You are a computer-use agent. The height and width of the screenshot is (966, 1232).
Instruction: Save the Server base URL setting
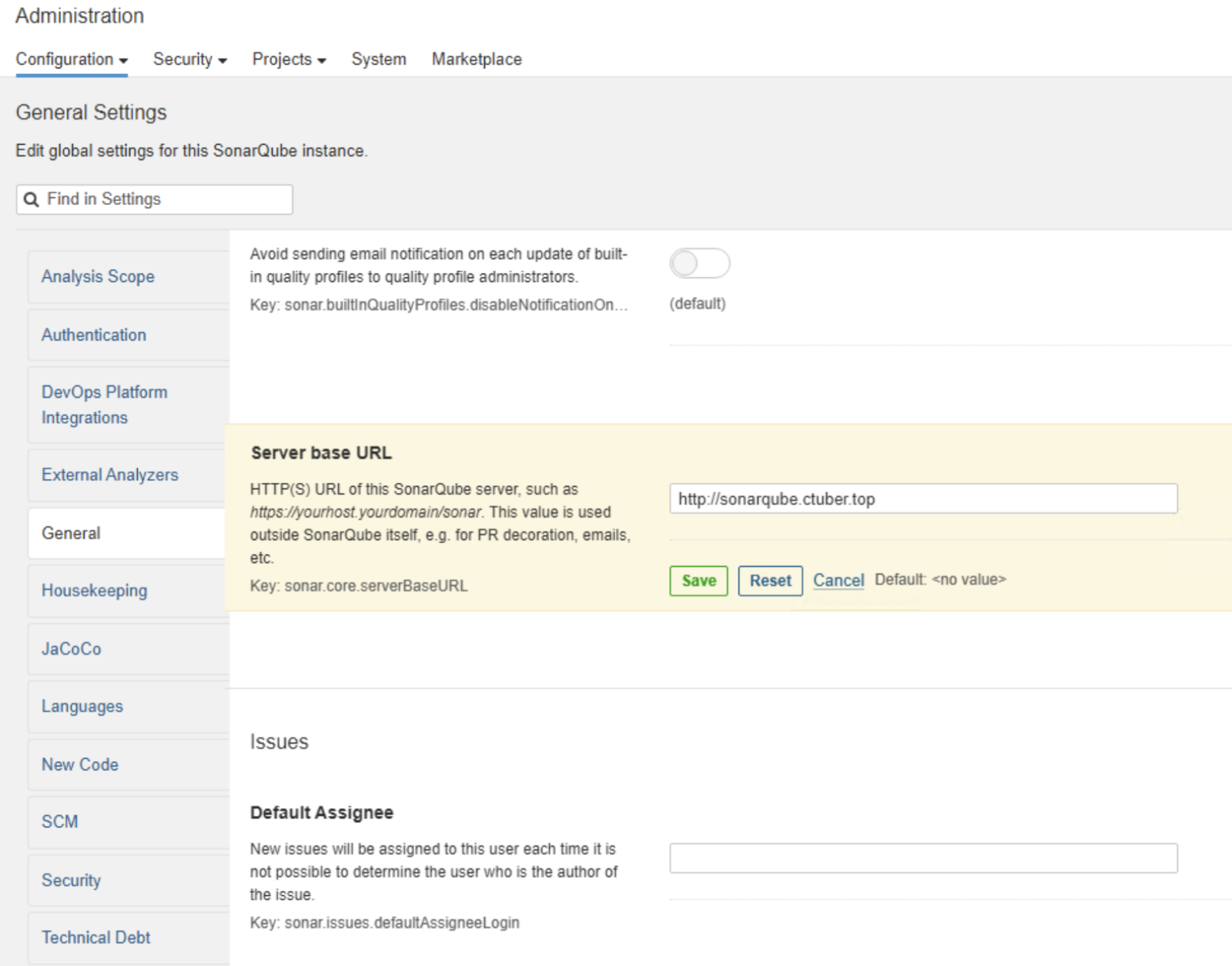pos(698,581)
